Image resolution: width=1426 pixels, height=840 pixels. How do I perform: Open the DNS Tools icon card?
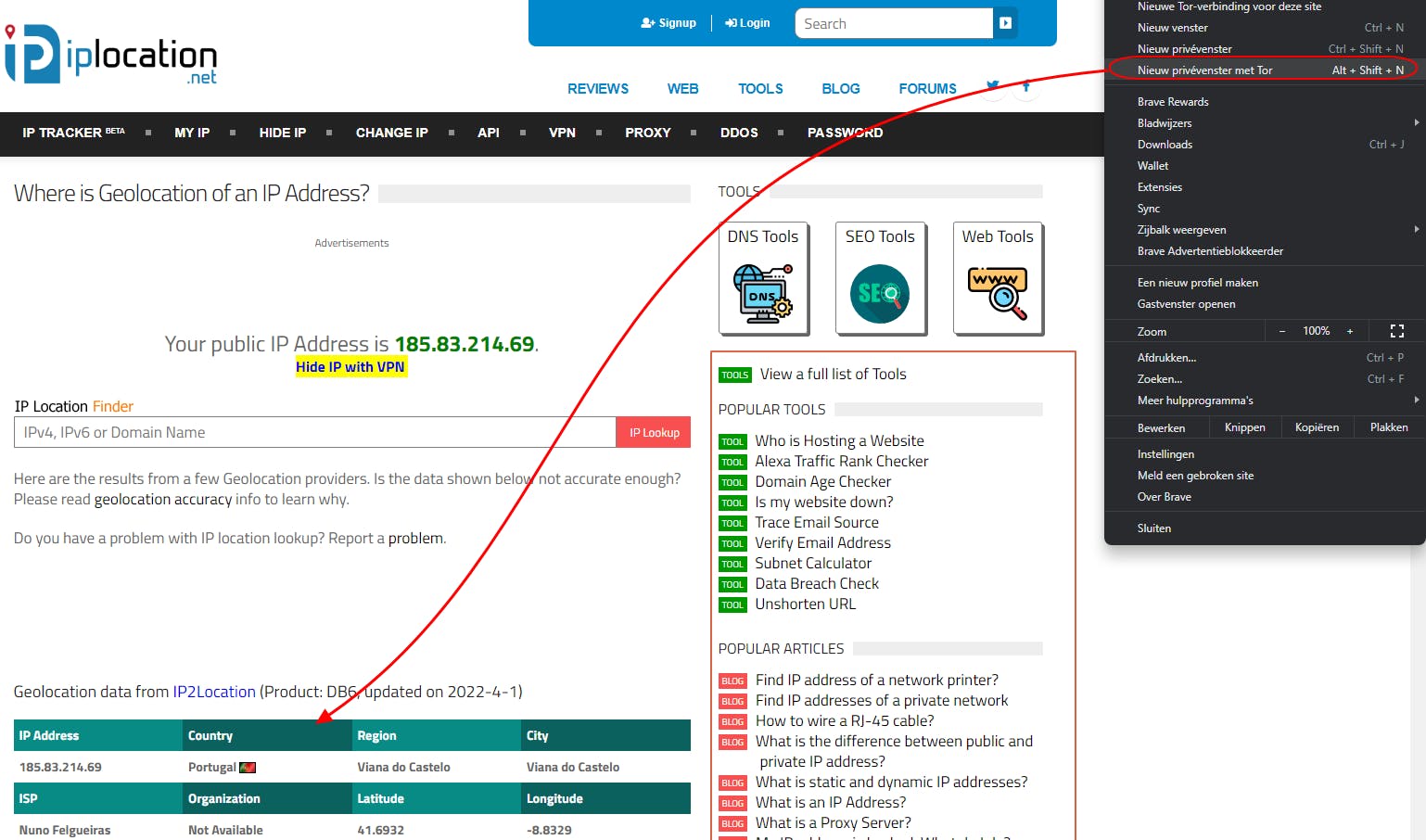pyautogui.click(x=763, y=278)
